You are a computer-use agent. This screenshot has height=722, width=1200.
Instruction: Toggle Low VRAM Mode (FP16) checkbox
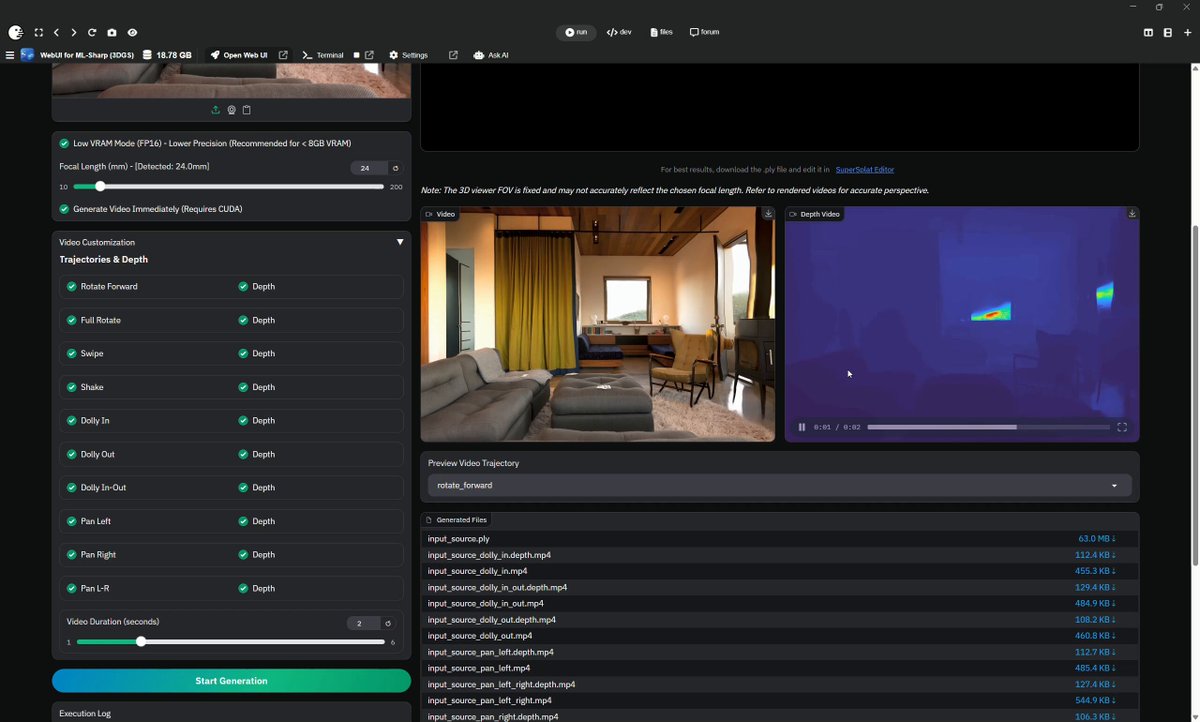[64, 143]
